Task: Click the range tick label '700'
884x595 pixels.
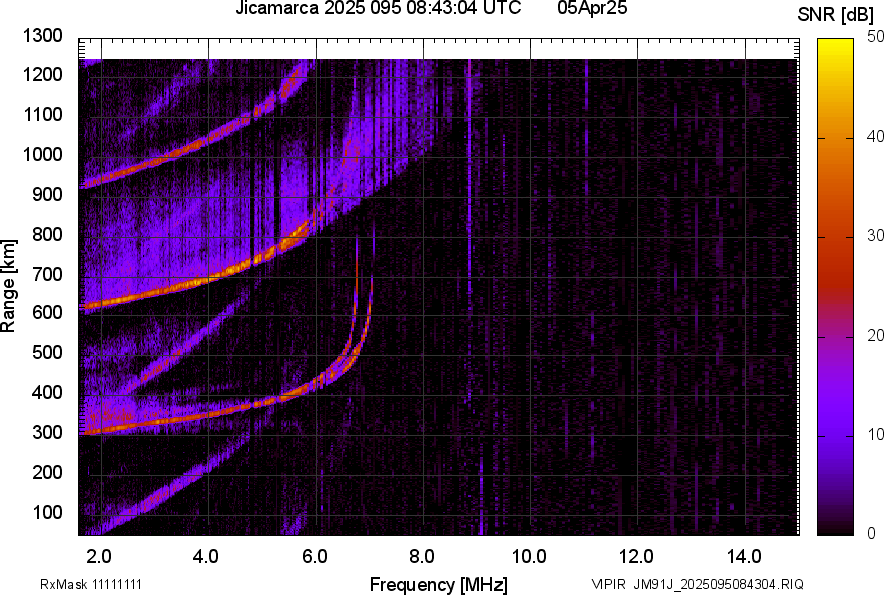Action: (x=47, y=274)
